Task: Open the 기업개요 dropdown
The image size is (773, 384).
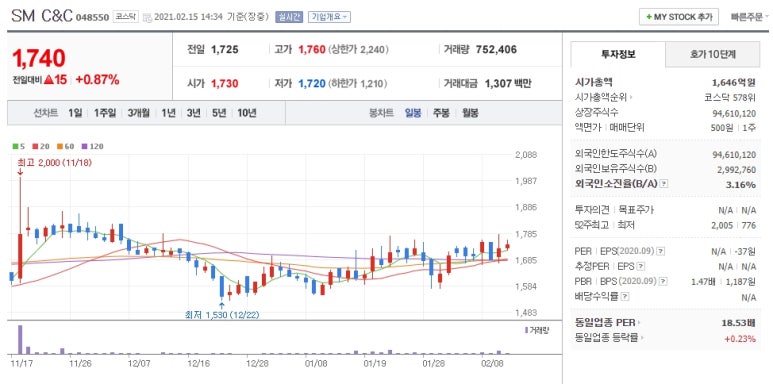Action: [x=329, y=17]
